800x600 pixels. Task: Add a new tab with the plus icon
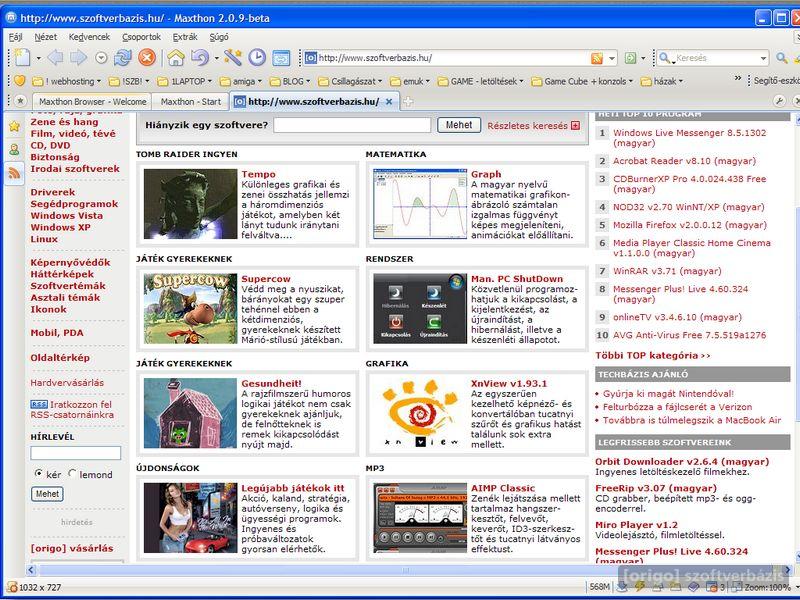click(408, 102)
